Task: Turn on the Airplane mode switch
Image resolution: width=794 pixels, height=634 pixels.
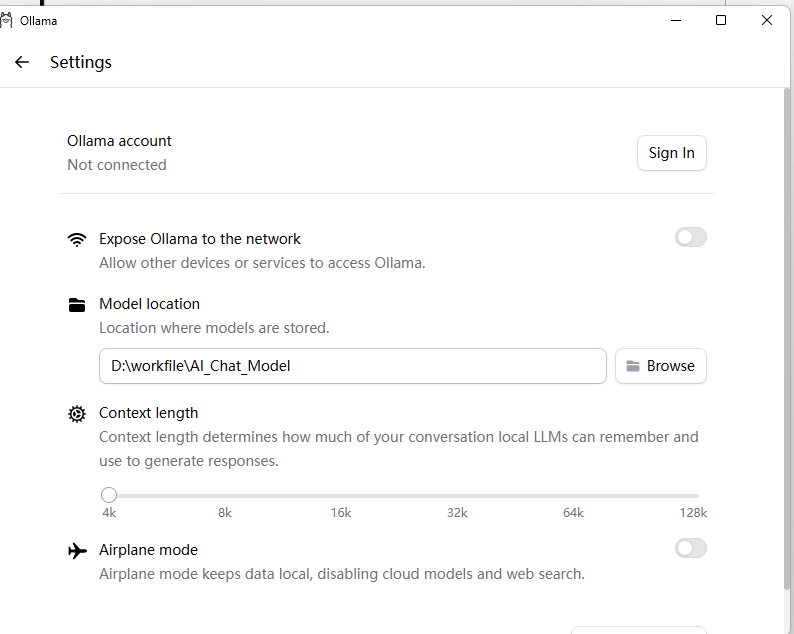Action: click(x=690, y=548)
